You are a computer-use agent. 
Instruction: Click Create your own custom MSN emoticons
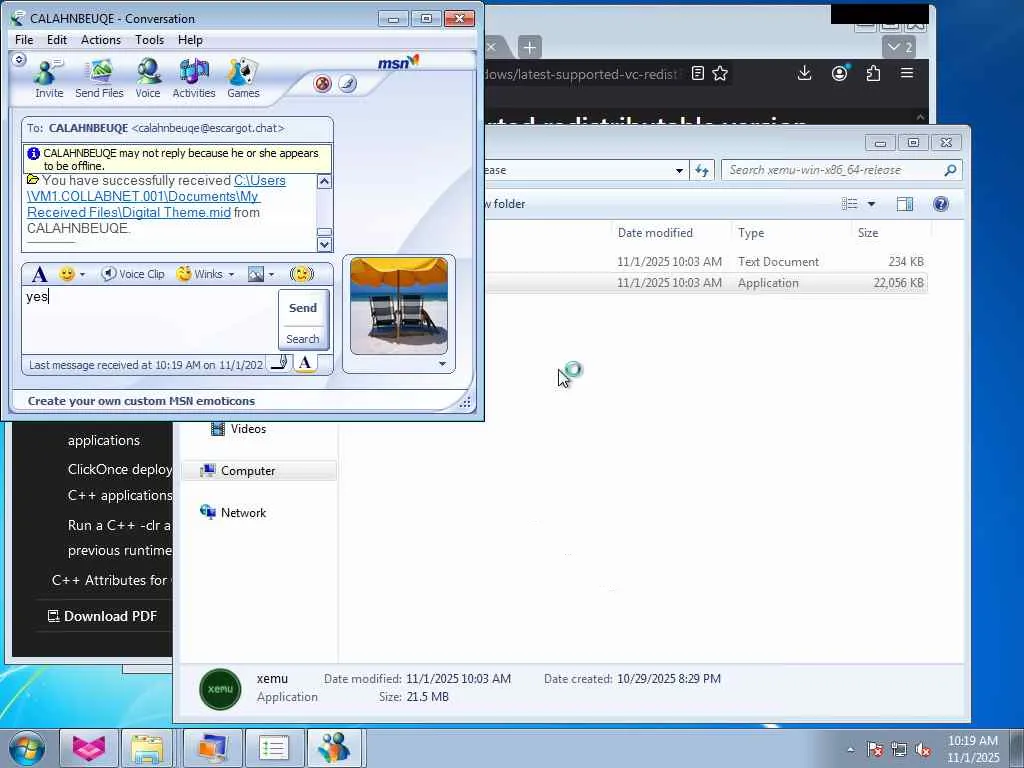point(141,401)
